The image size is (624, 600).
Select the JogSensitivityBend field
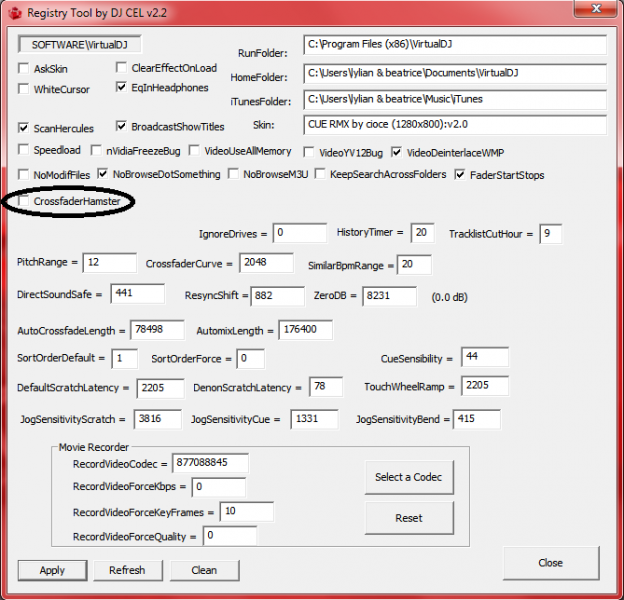pos(477,419)
